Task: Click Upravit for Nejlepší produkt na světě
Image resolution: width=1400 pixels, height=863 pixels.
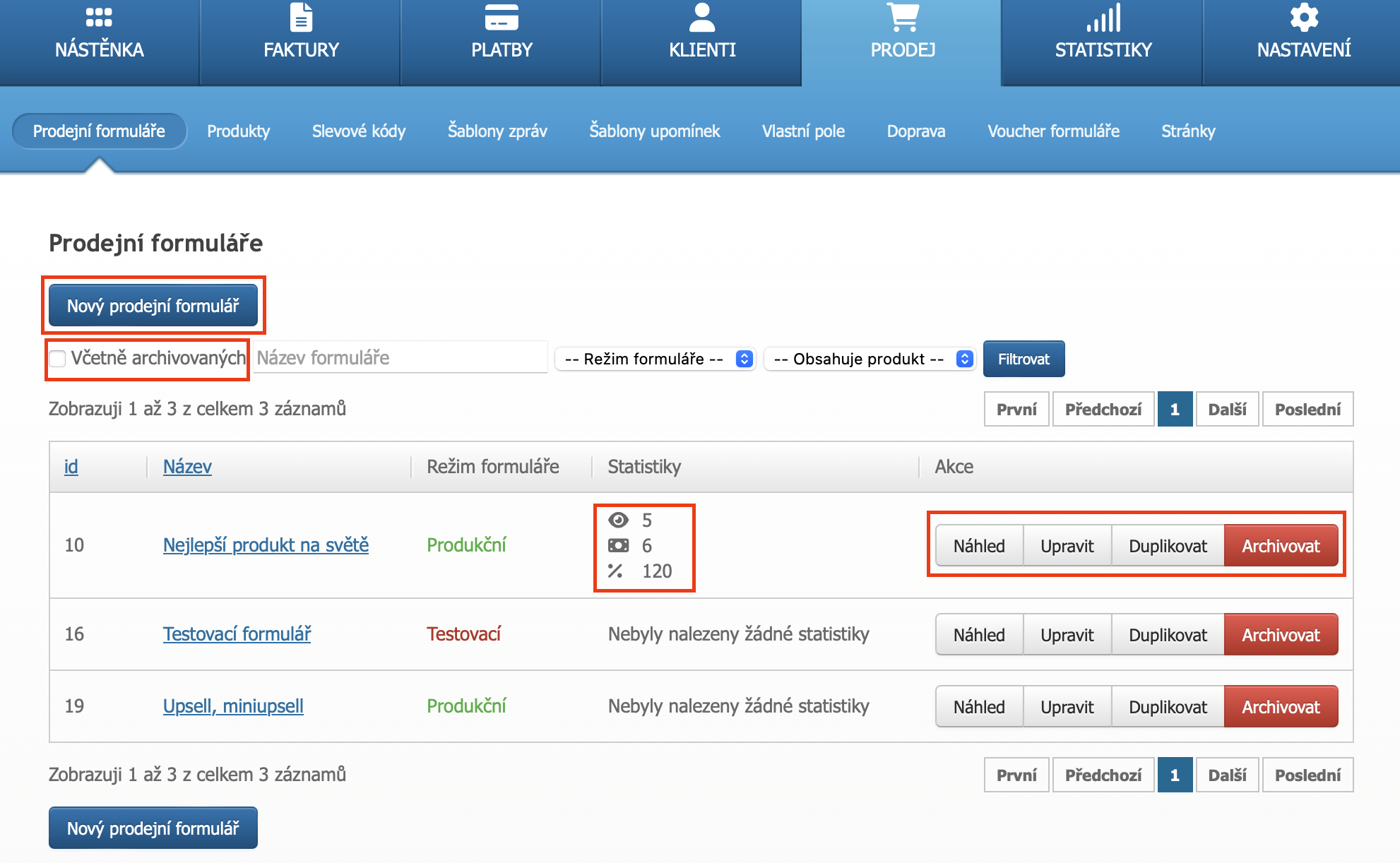Action: tap(1067, 545)
